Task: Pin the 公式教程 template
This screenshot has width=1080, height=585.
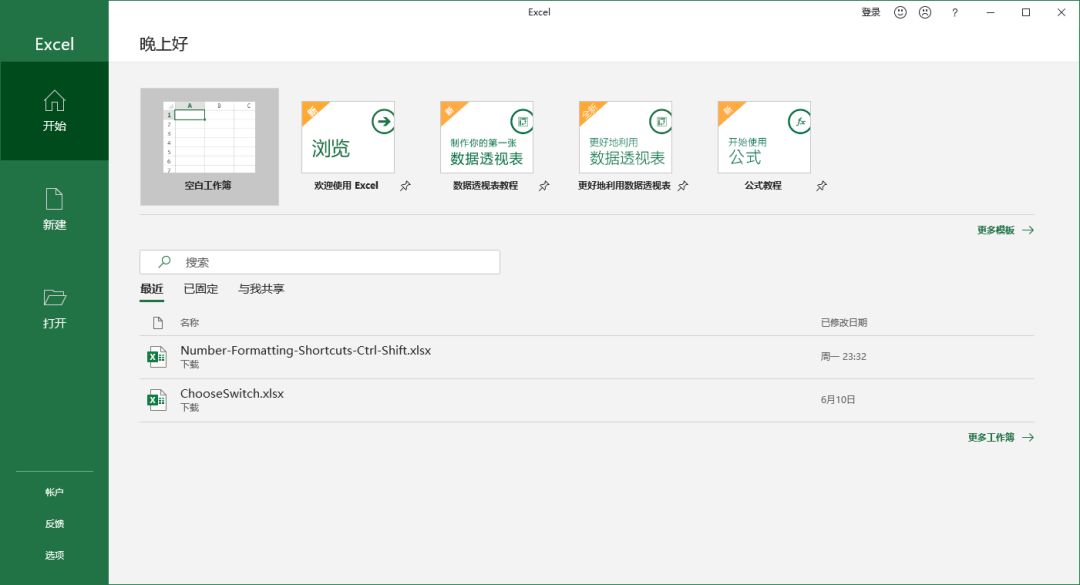Action: coord(822,186)
